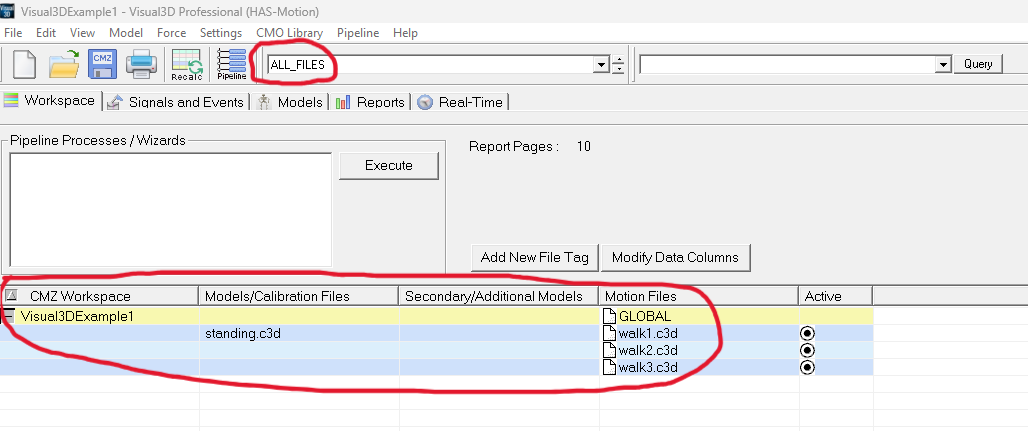The width and height of the screenshot is (1028, 431).
Task: Open the Model menu
Action: point(126,33)
